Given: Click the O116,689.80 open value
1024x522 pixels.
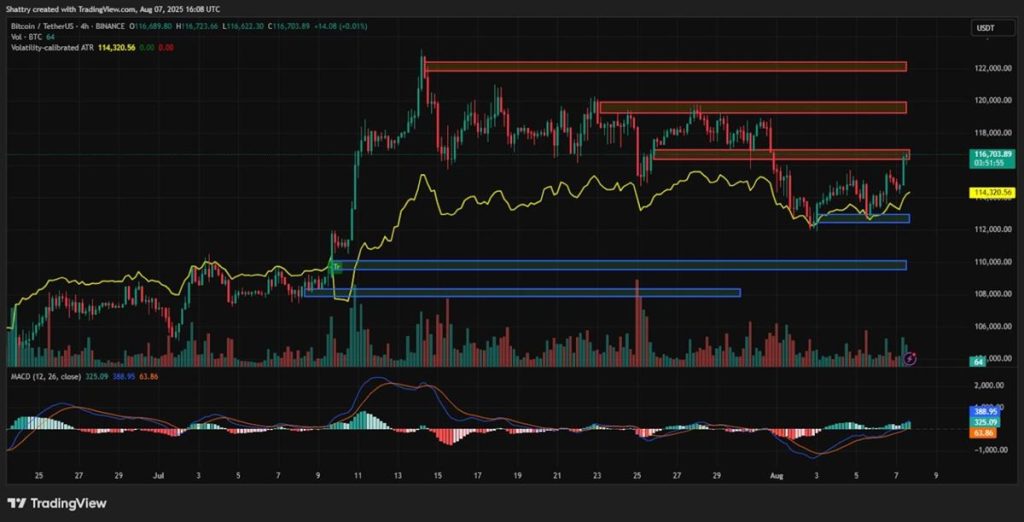Looking at the screenshot, I should coord(151,26).
